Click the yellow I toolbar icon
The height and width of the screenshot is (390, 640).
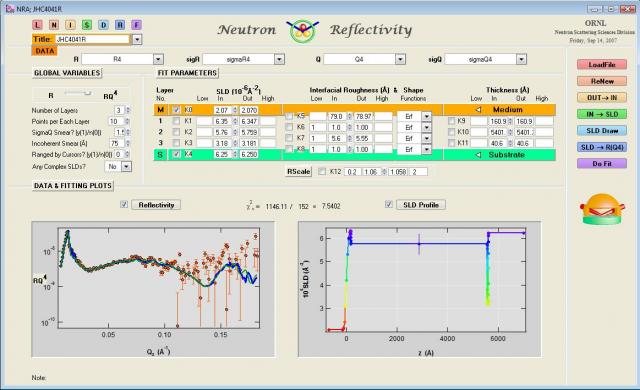pyautogui.click(x=70, y=25)
